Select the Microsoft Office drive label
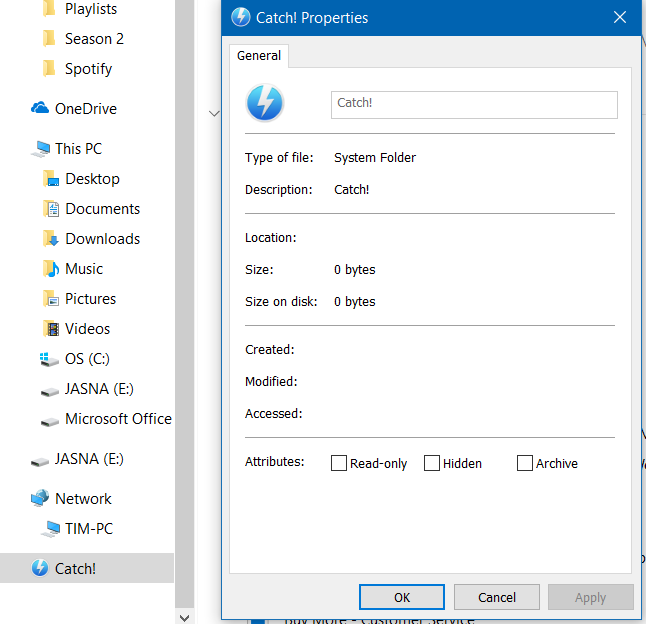 click(119, 419)
